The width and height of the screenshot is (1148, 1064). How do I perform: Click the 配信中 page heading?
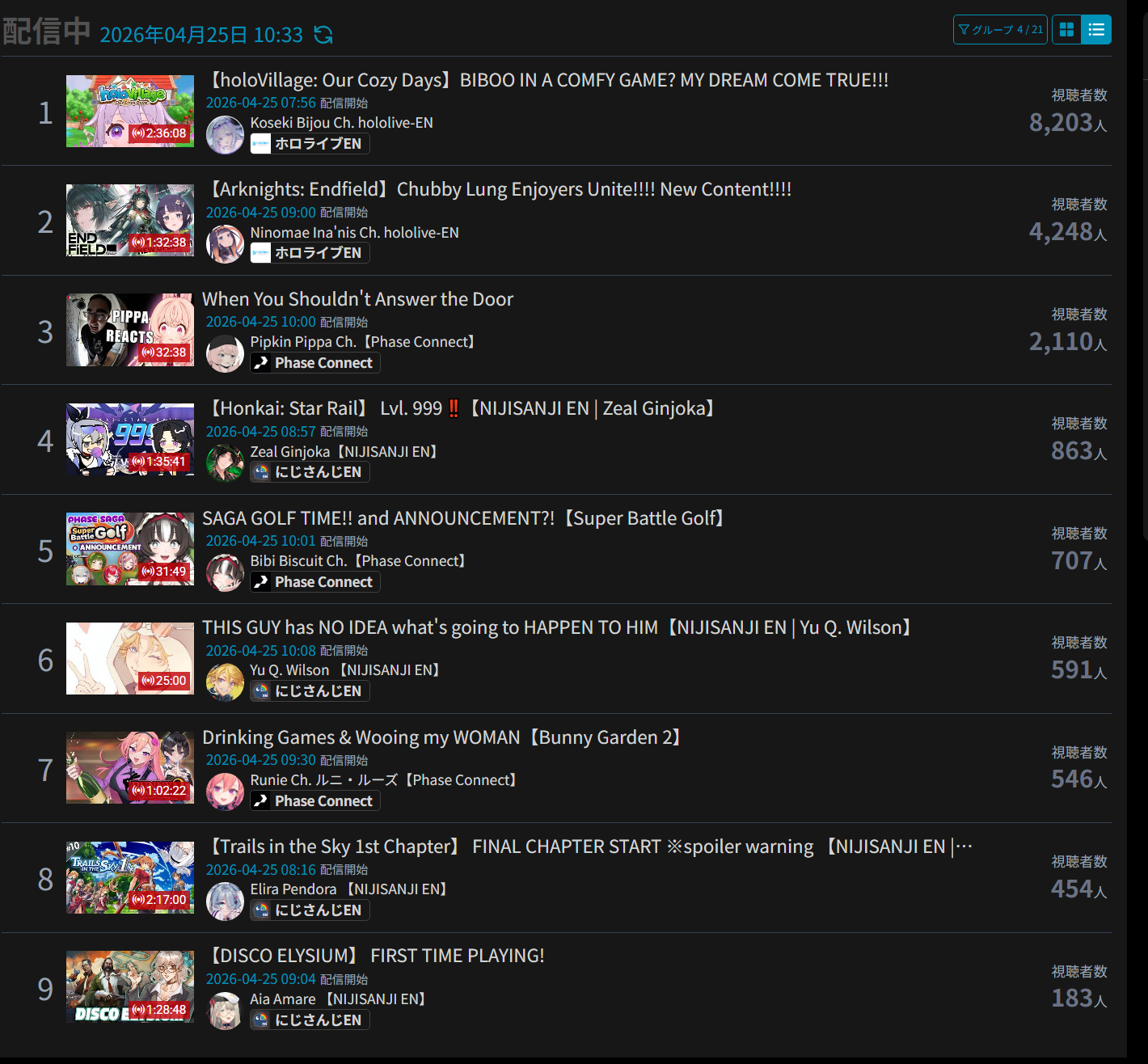pos(46,32)
